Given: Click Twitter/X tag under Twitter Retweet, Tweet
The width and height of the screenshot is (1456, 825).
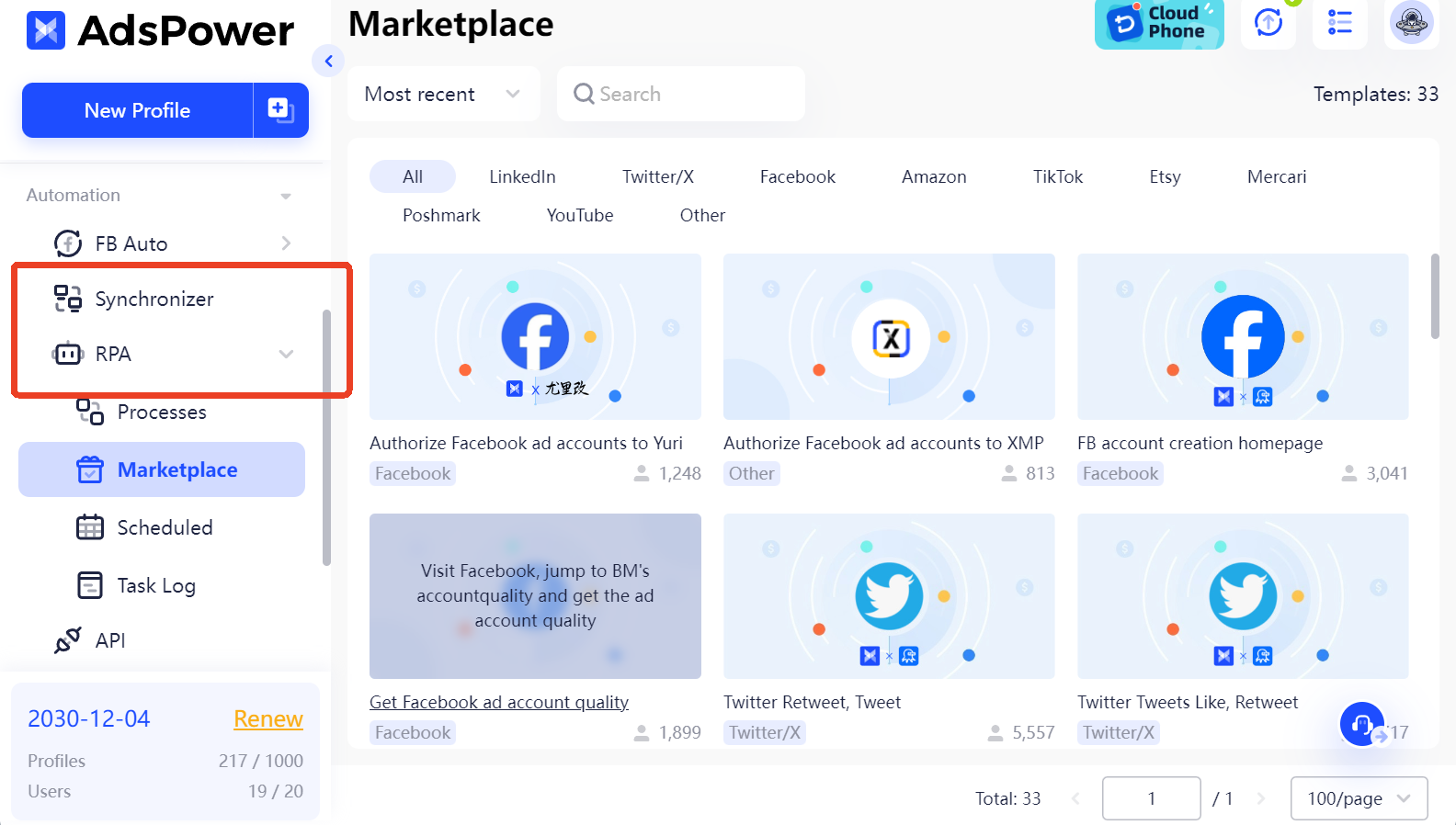Looking at the screenshot, I should click(x=765, y=732).
